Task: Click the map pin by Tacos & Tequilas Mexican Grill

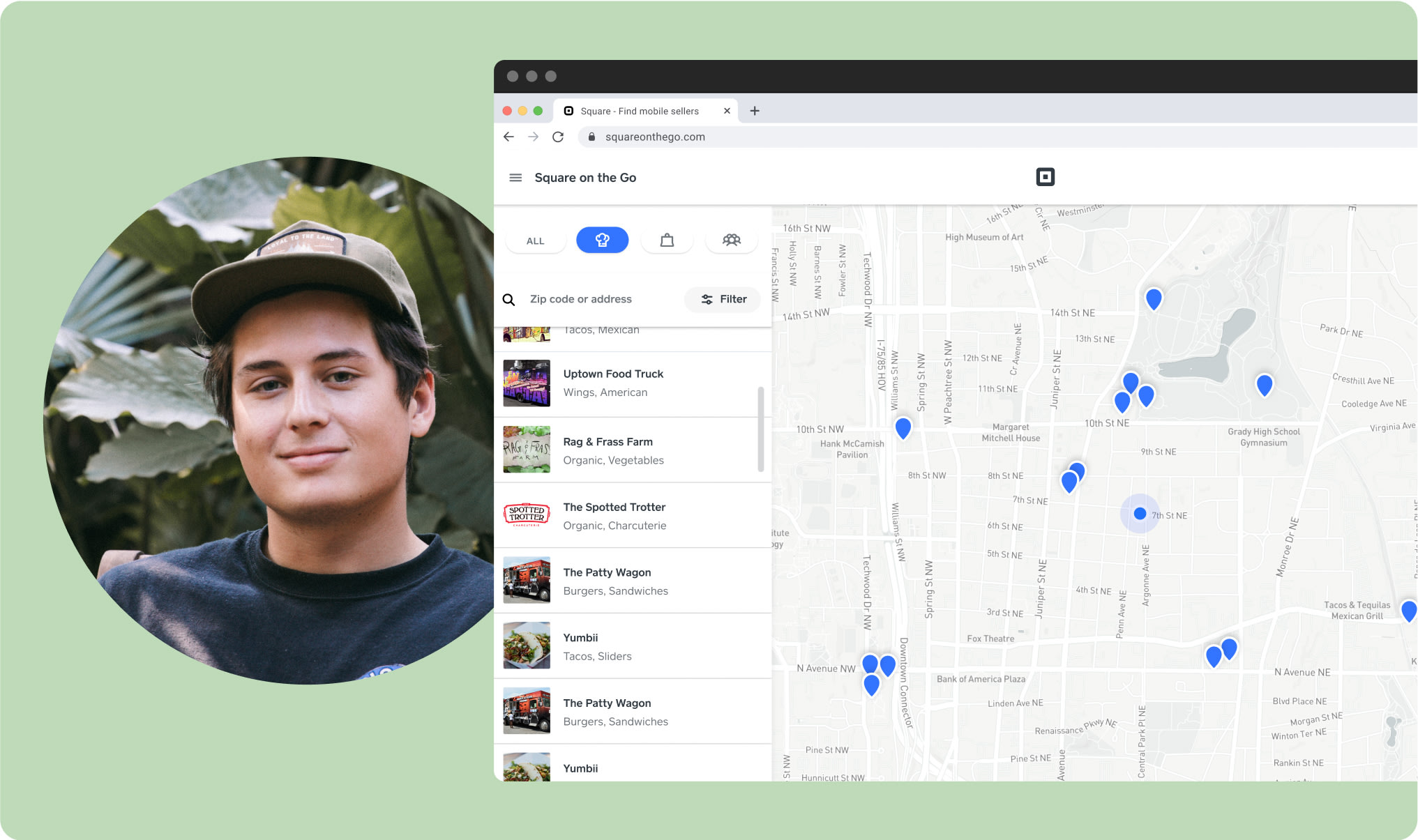Action: tap(1409, 611)
